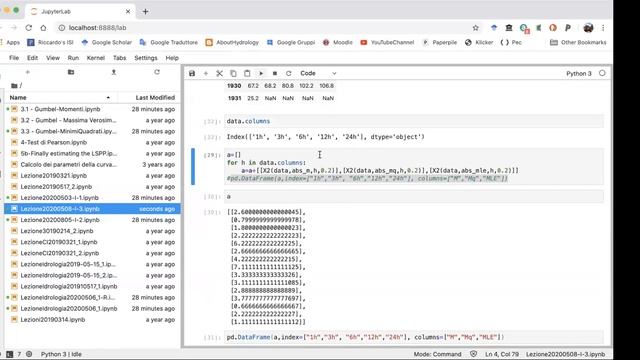This screenshot has height=360, width=640.
Task: Bookmark this page with the star icon
Action: pos(476,28)
